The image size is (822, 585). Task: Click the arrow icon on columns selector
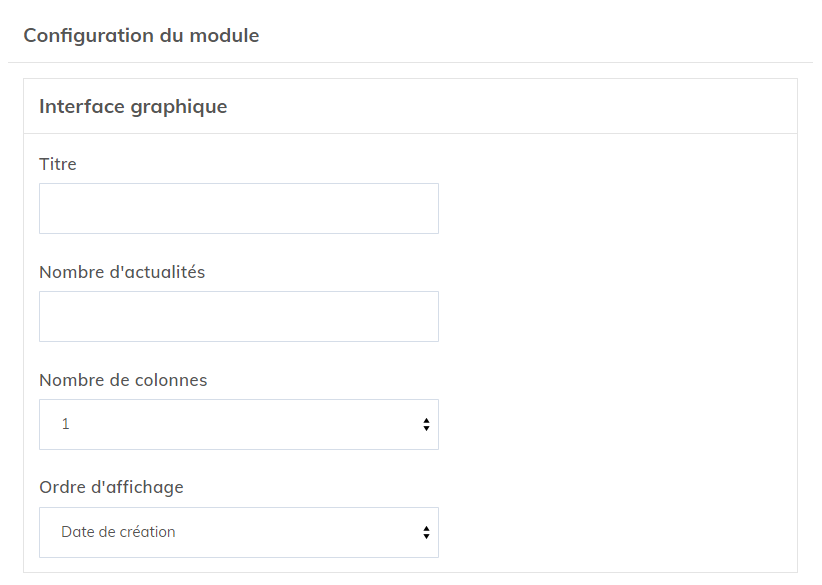(426, 424)
